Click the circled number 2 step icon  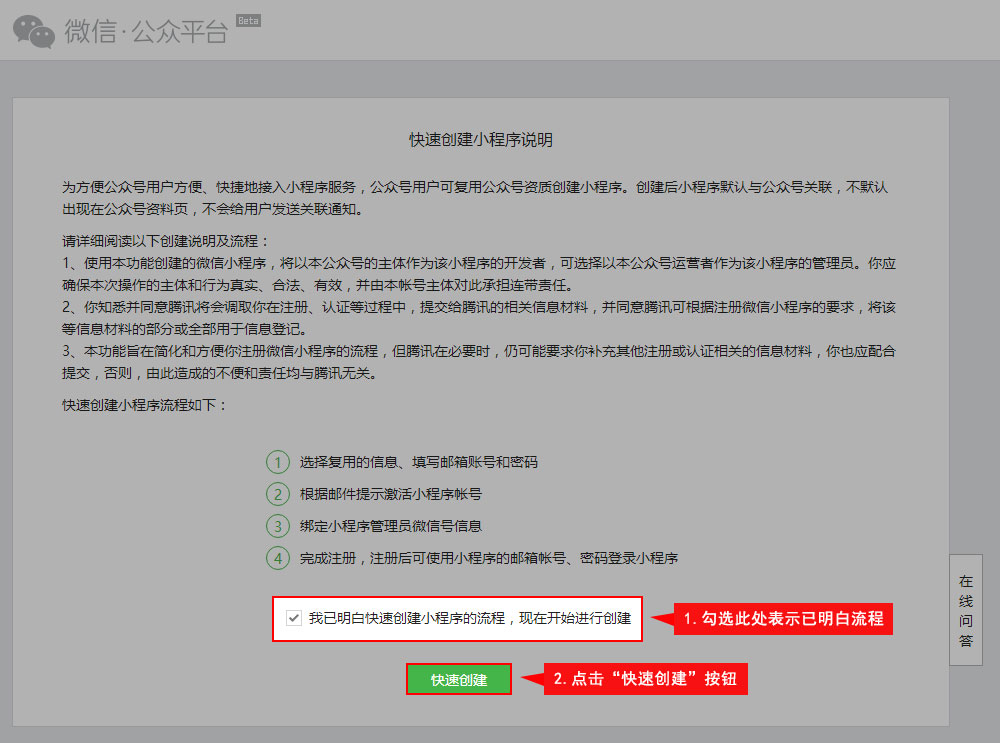(x=277, y=494)
